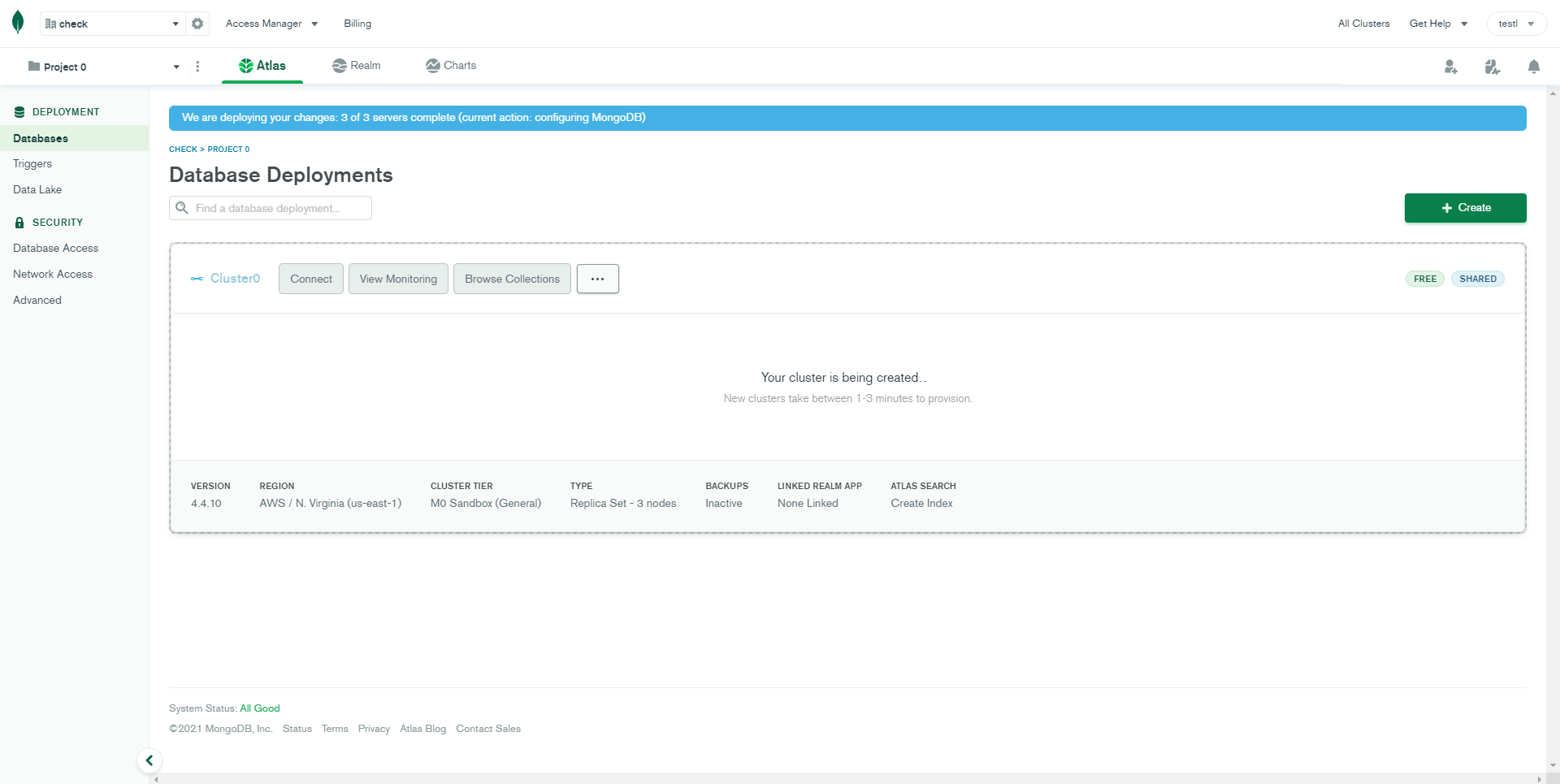This screenshot has height=784, width=1560.
Task: Open the project options kebab menu
Action: point(197,67)
